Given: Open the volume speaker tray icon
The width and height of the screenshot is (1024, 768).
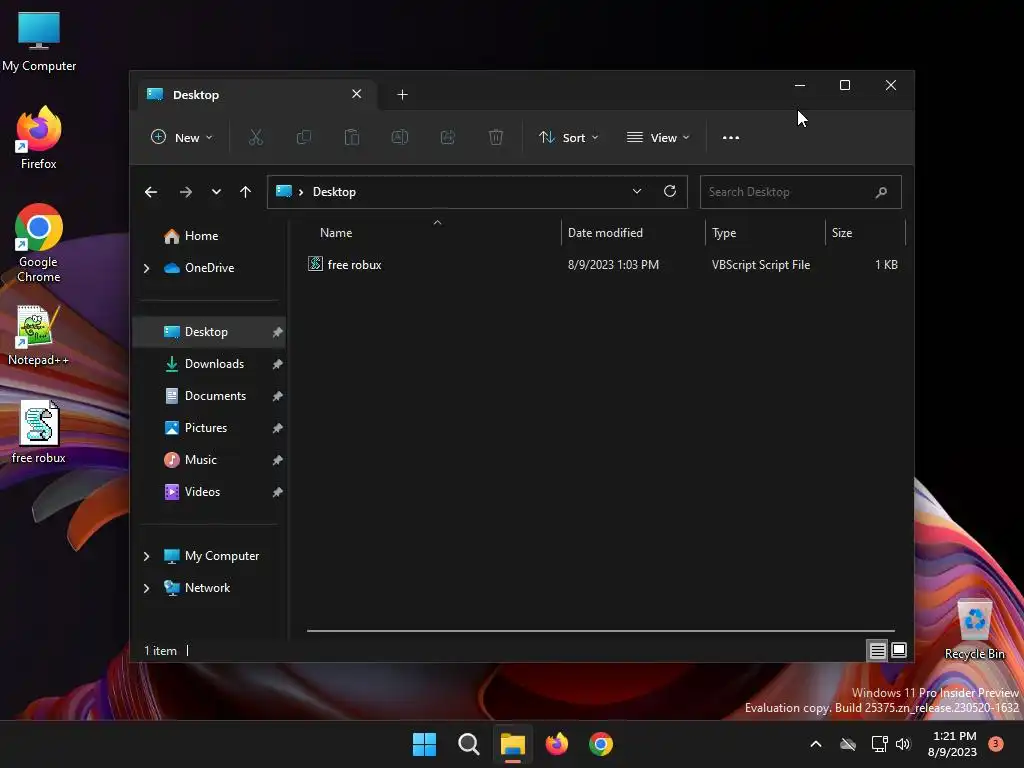Looking at the screenshot, I should coord(903,744).
